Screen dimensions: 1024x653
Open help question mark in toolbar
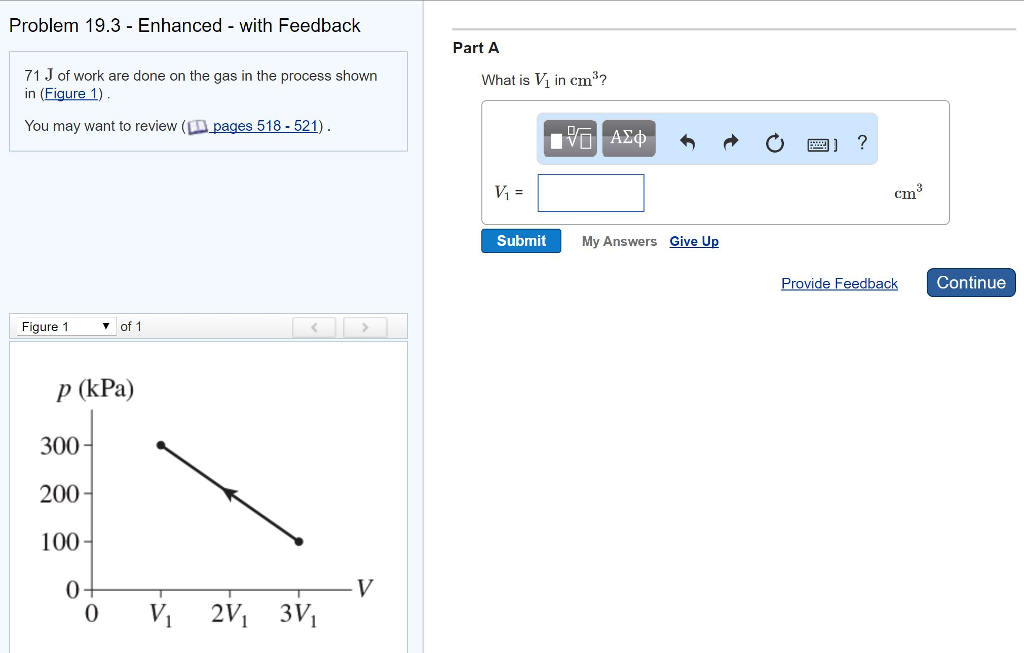point(862,142)
